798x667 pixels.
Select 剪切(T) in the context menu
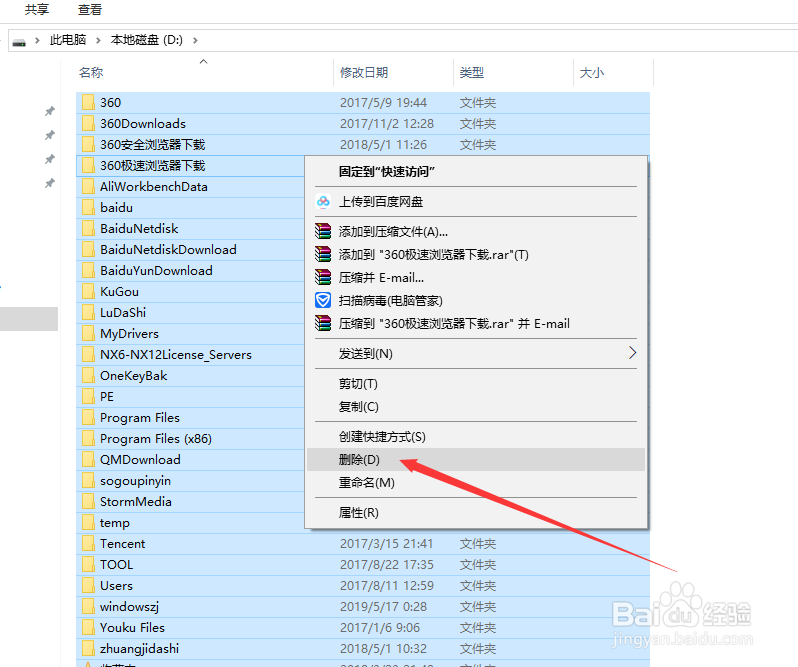point(476,384)
